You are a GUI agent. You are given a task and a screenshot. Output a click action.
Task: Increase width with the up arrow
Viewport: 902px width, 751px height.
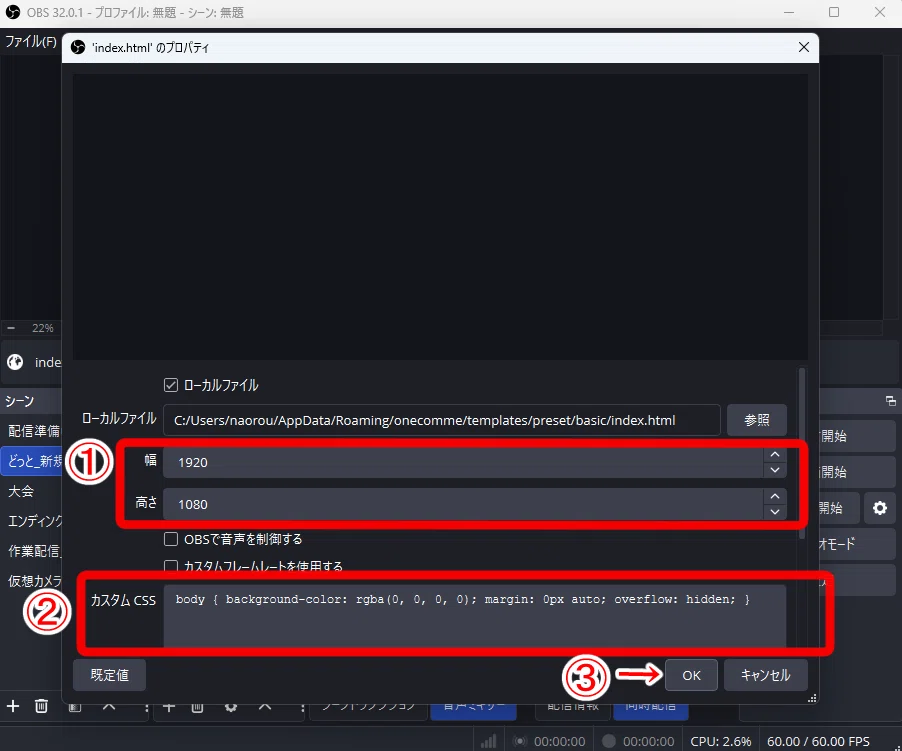pyautogui.click(x=775, y=455)
